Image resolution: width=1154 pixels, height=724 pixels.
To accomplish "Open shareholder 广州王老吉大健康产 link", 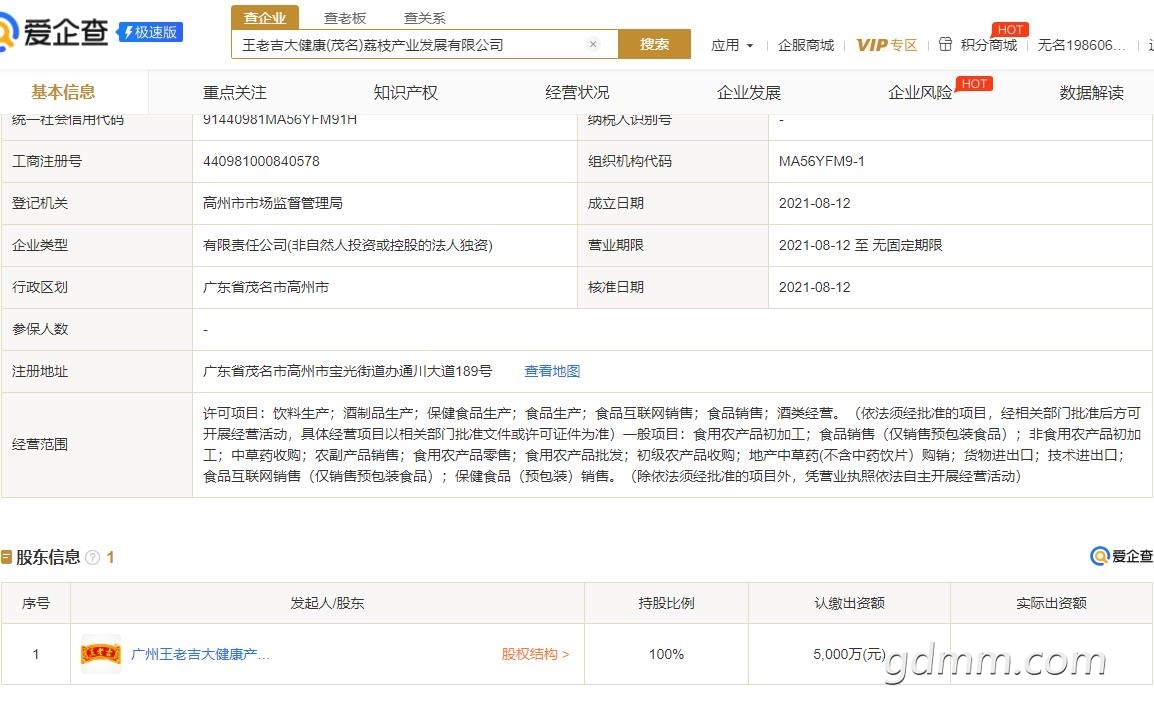I will tap(200, 654).
